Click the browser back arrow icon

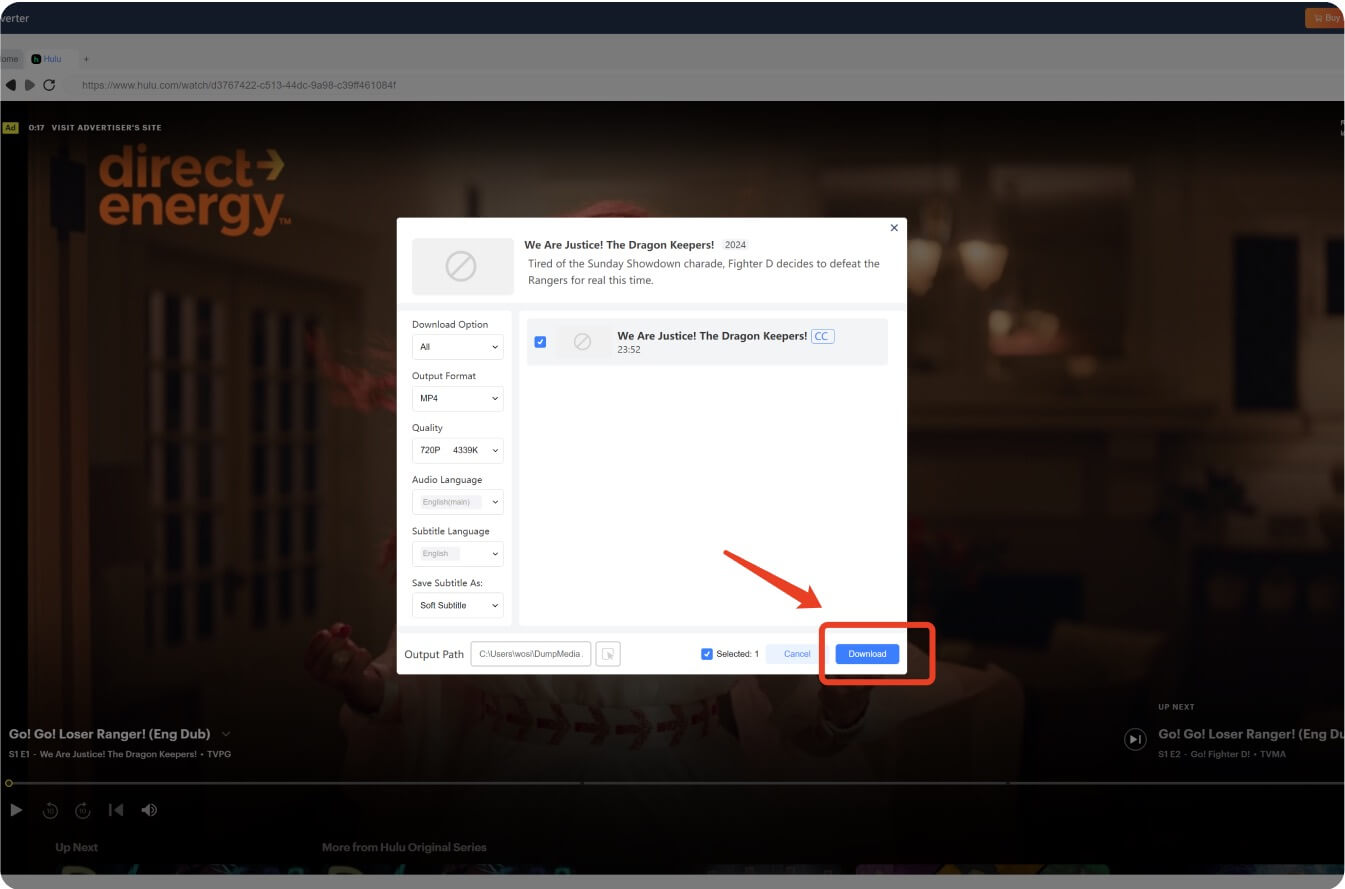[x=11, y=85]
